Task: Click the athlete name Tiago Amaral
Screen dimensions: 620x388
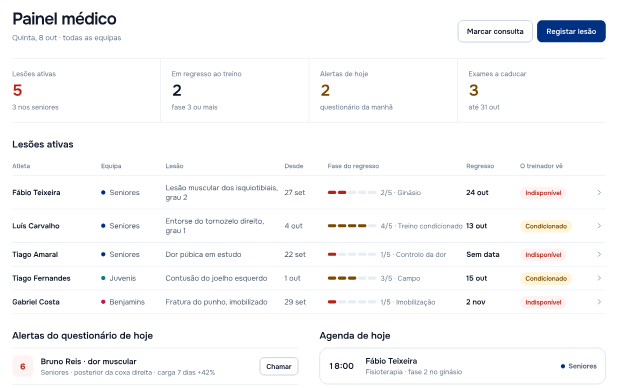Action: pyautogui.click(x=35, y=254)
